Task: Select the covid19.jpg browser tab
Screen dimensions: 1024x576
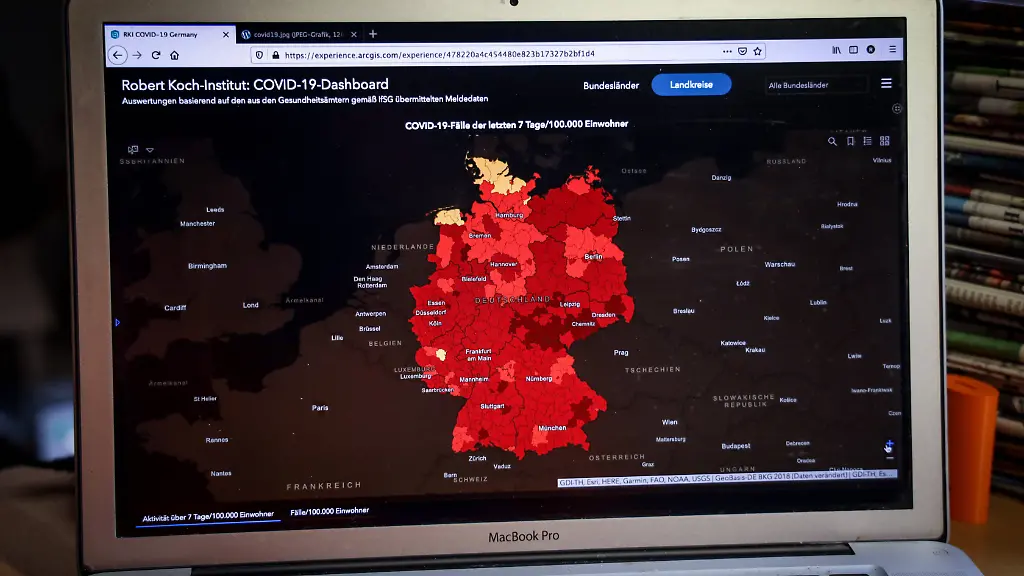Action: 296,34
